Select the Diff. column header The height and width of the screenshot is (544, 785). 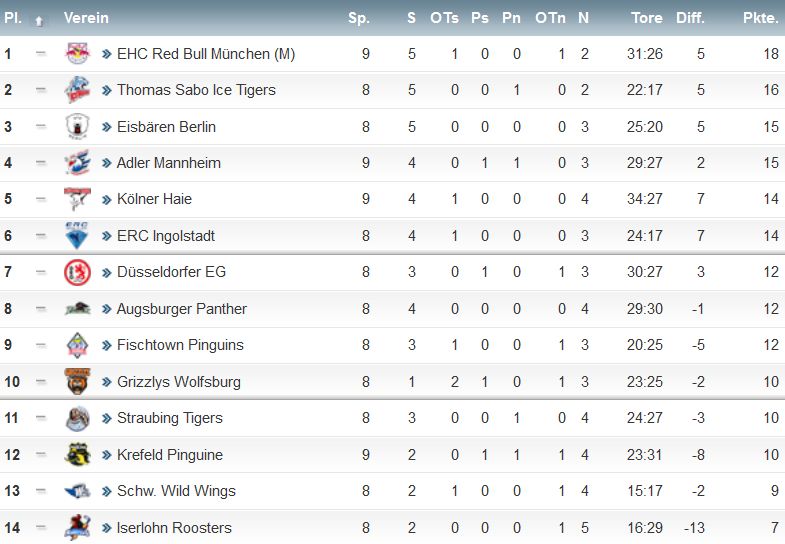pos(690,18)
